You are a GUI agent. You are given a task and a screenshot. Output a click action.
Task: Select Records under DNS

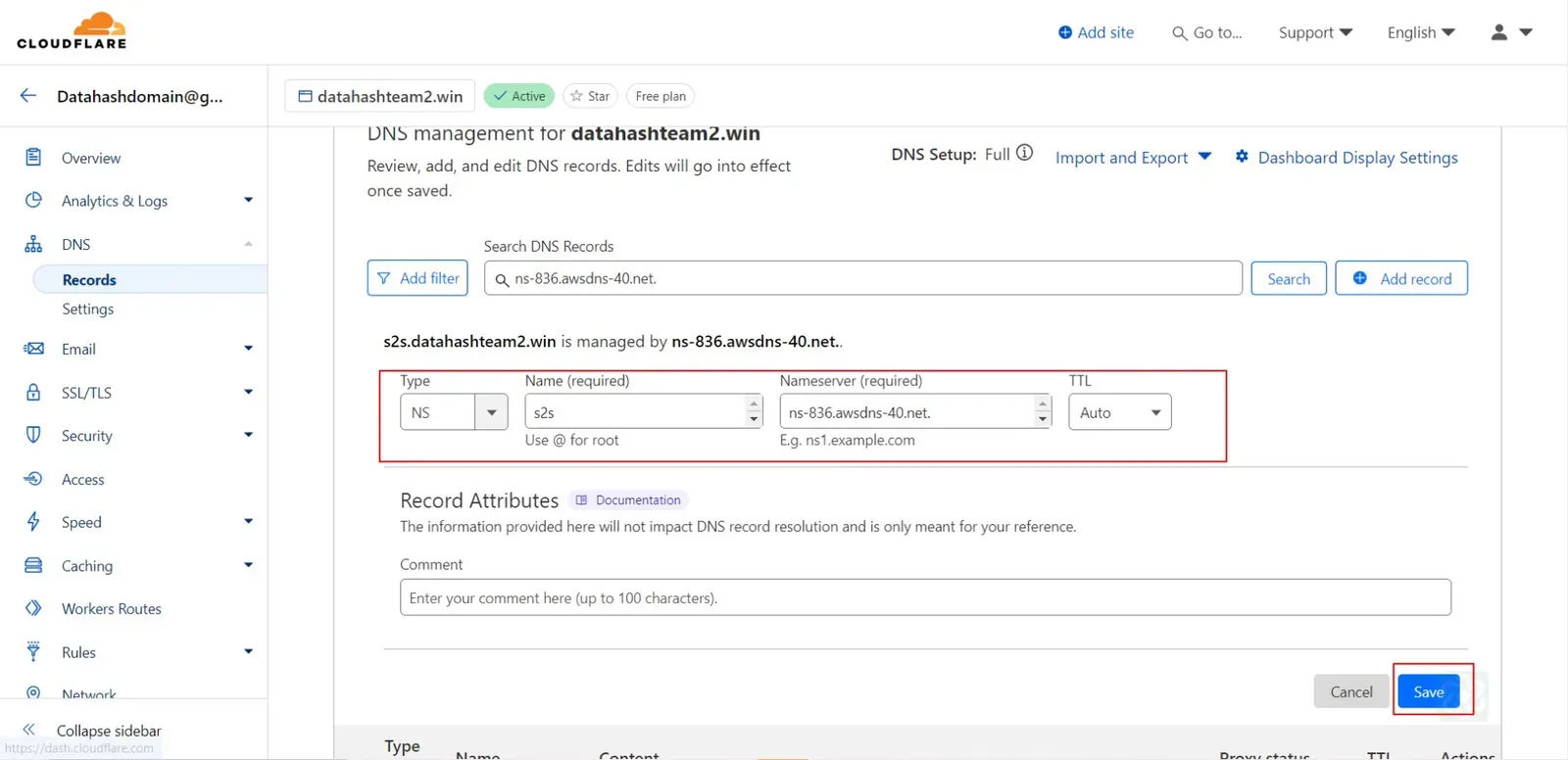coord(89,279)
